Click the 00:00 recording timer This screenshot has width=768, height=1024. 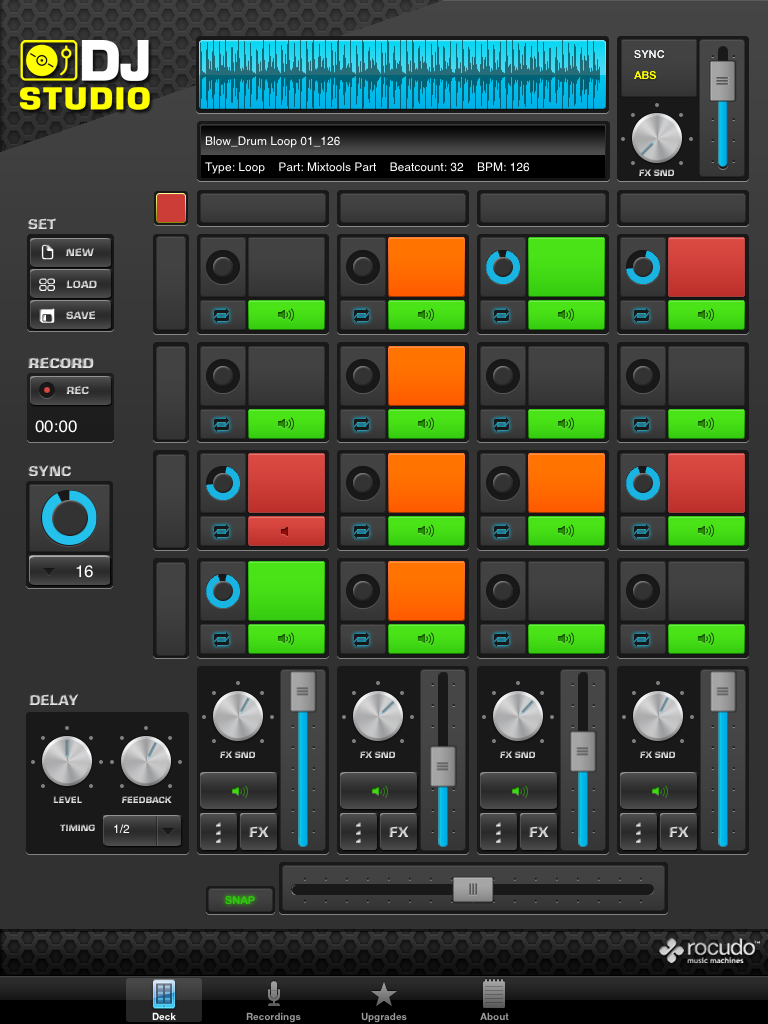tap(56, 426)
